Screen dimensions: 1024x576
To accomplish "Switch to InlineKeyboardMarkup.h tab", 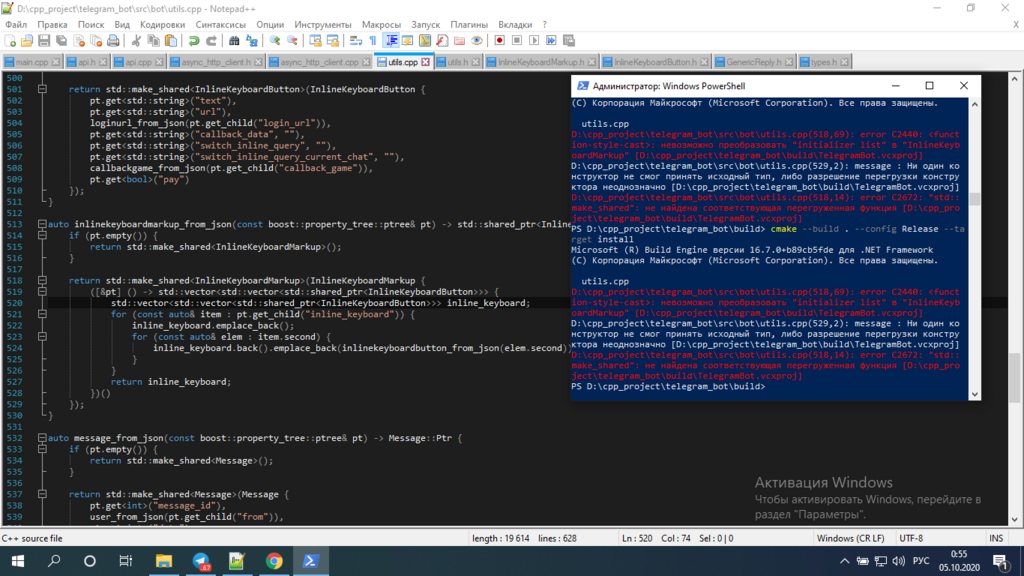I will (540, 62).
